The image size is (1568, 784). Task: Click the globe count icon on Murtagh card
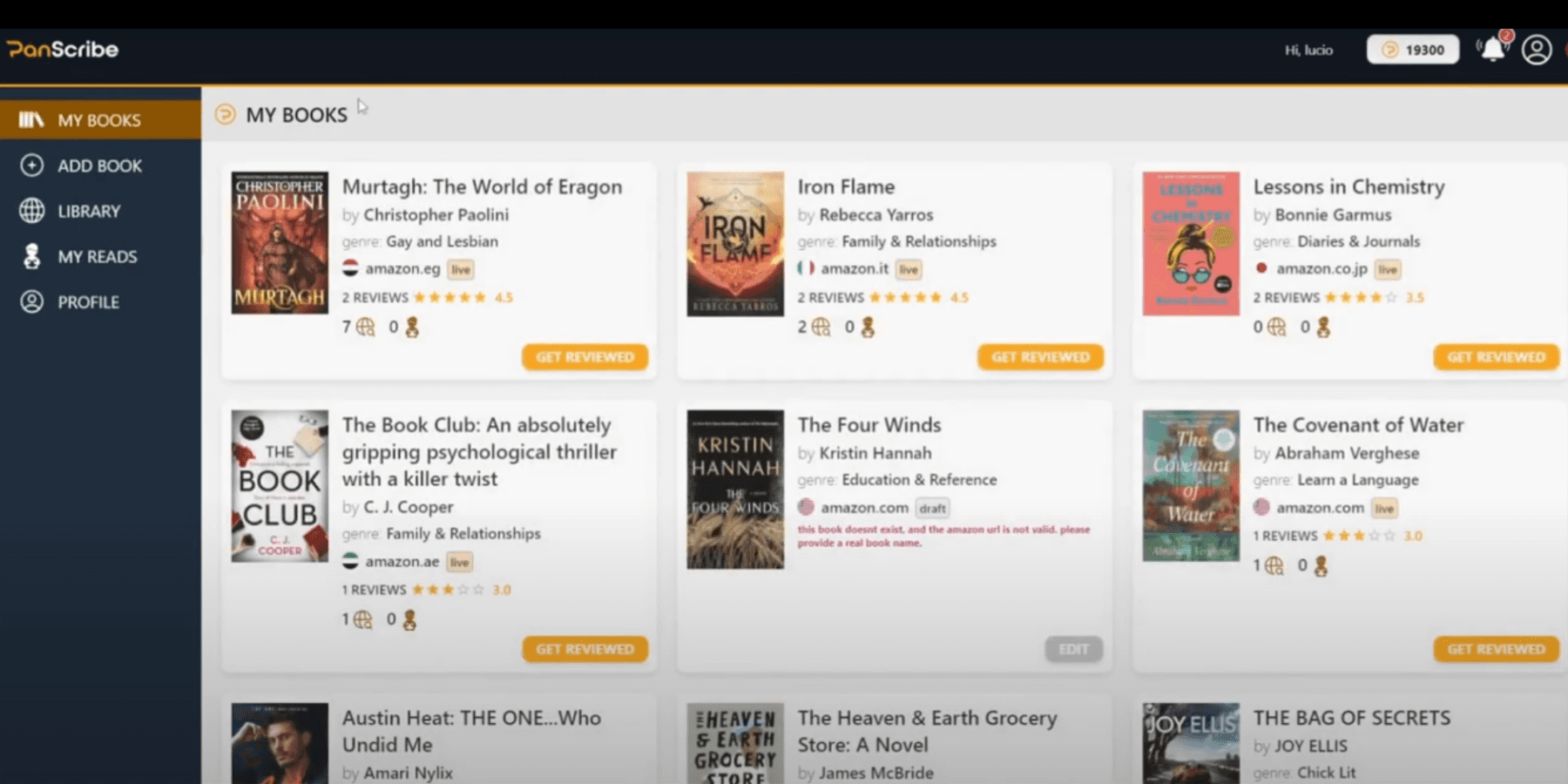coord(366,328)
